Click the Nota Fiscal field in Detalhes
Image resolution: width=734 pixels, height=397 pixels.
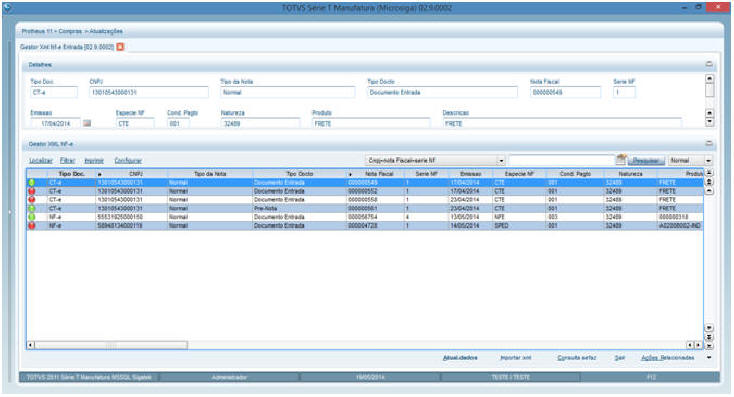[x=565, y=92]
